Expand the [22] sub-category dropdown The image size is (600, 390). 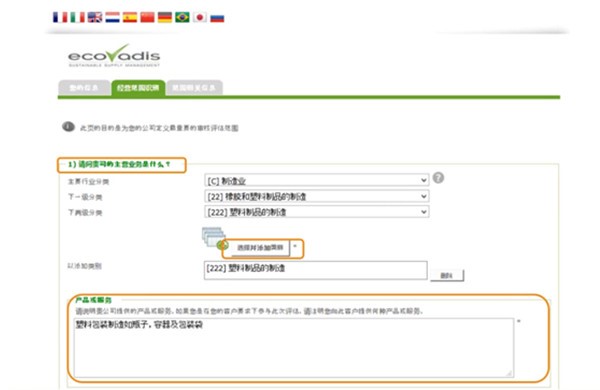(x=317, y=196)
